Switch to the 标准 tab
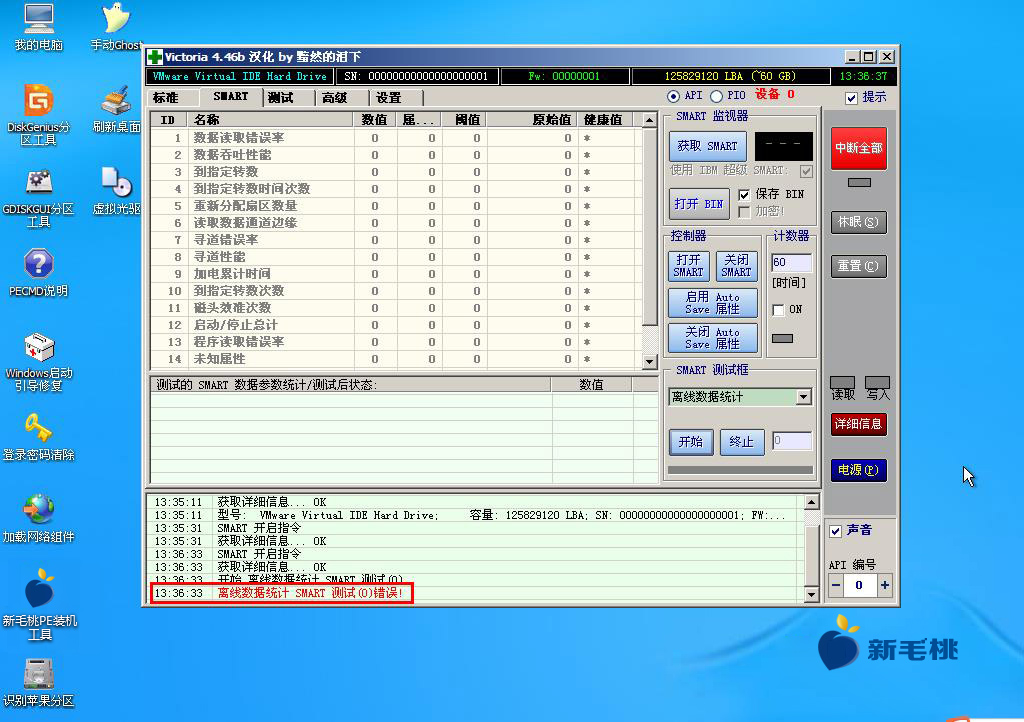Screen dimensions: 1024x722 click(x=165, y=98)
